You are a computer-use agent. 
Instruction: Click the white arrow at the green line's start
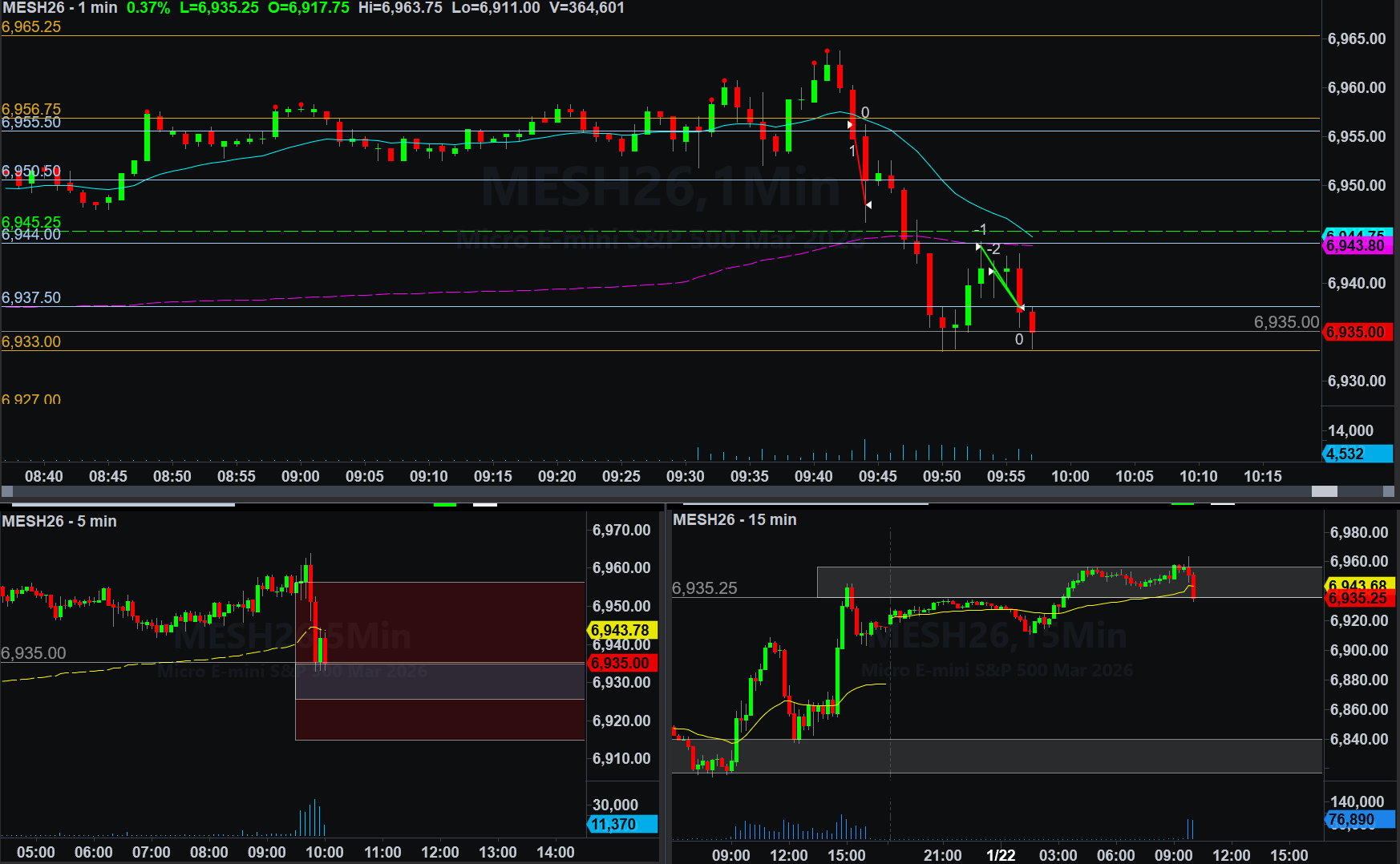[978, 246]
